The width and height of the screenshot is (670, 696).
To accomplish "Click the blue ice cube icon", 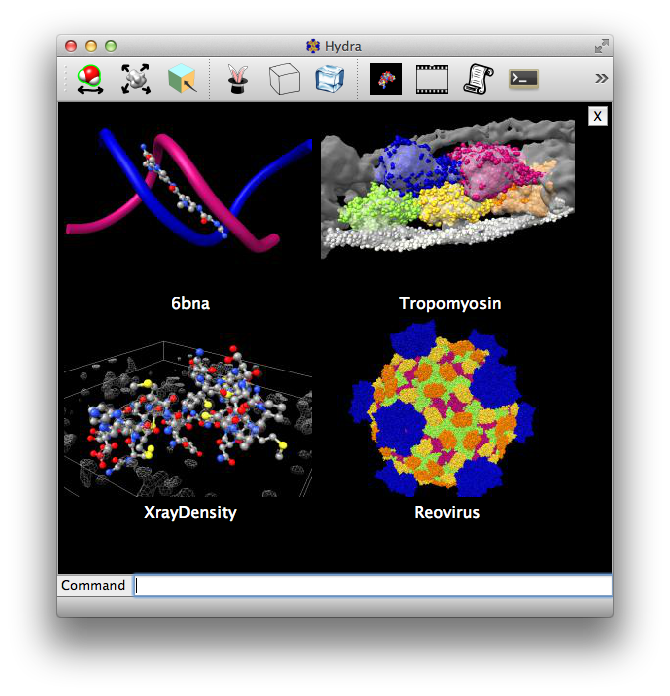I will [x=329, y=79].
